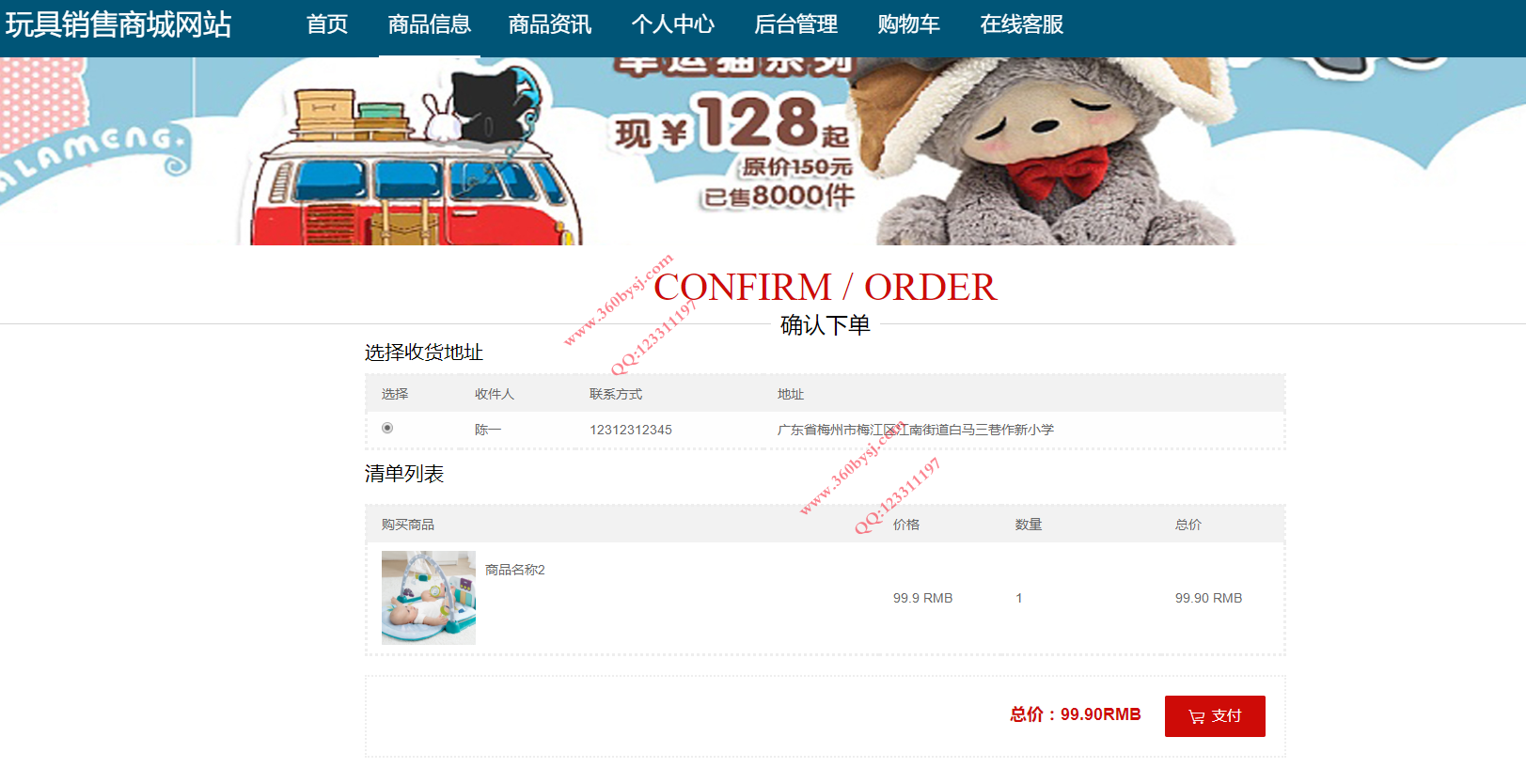This screenshot has height=784, width=1526.
Task: Click the baby play mat product thumbnail
Action: tap(429, 598)
